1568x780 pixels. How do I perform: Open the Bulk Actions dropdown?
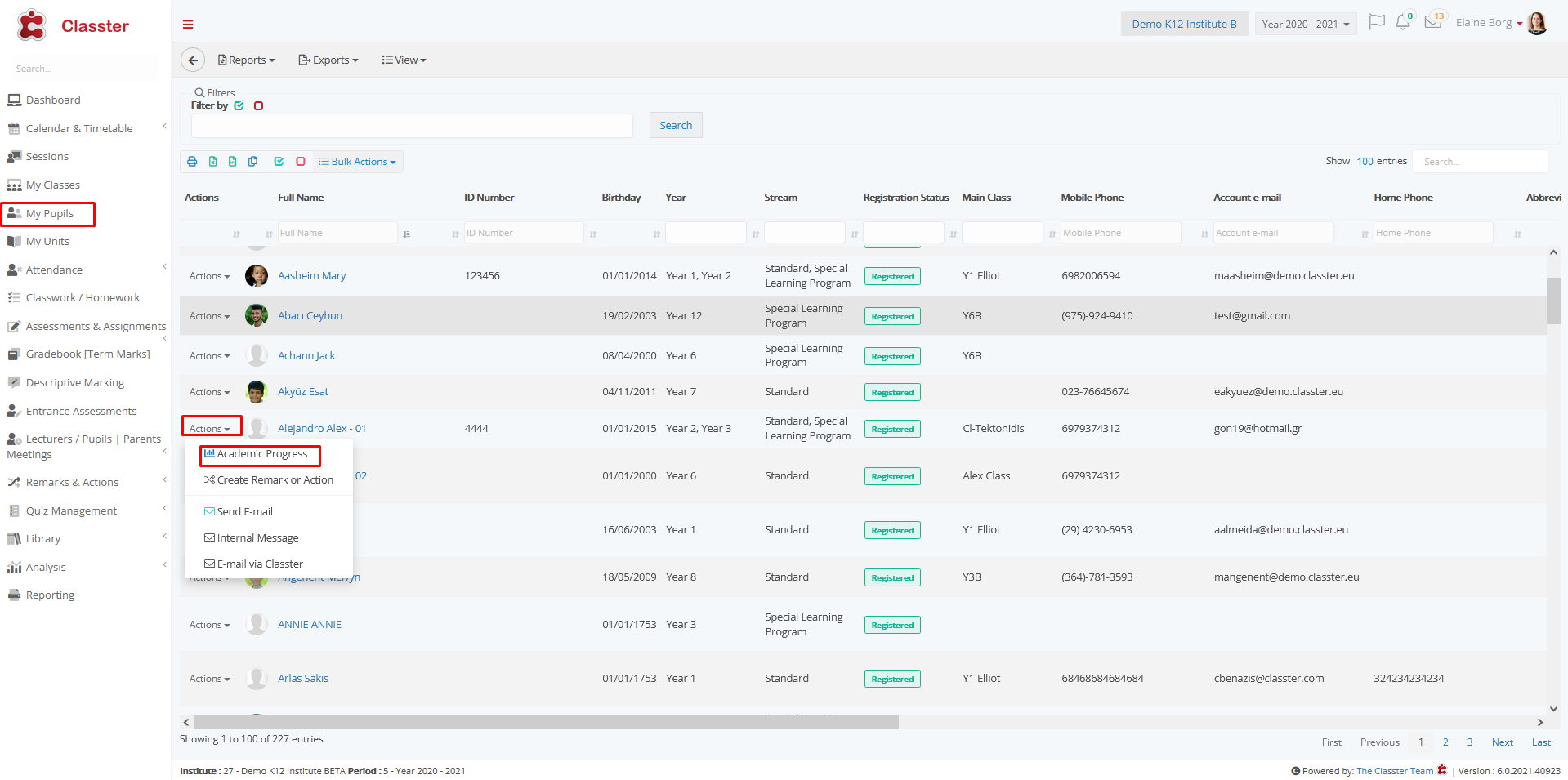click(x=358, y=162)
